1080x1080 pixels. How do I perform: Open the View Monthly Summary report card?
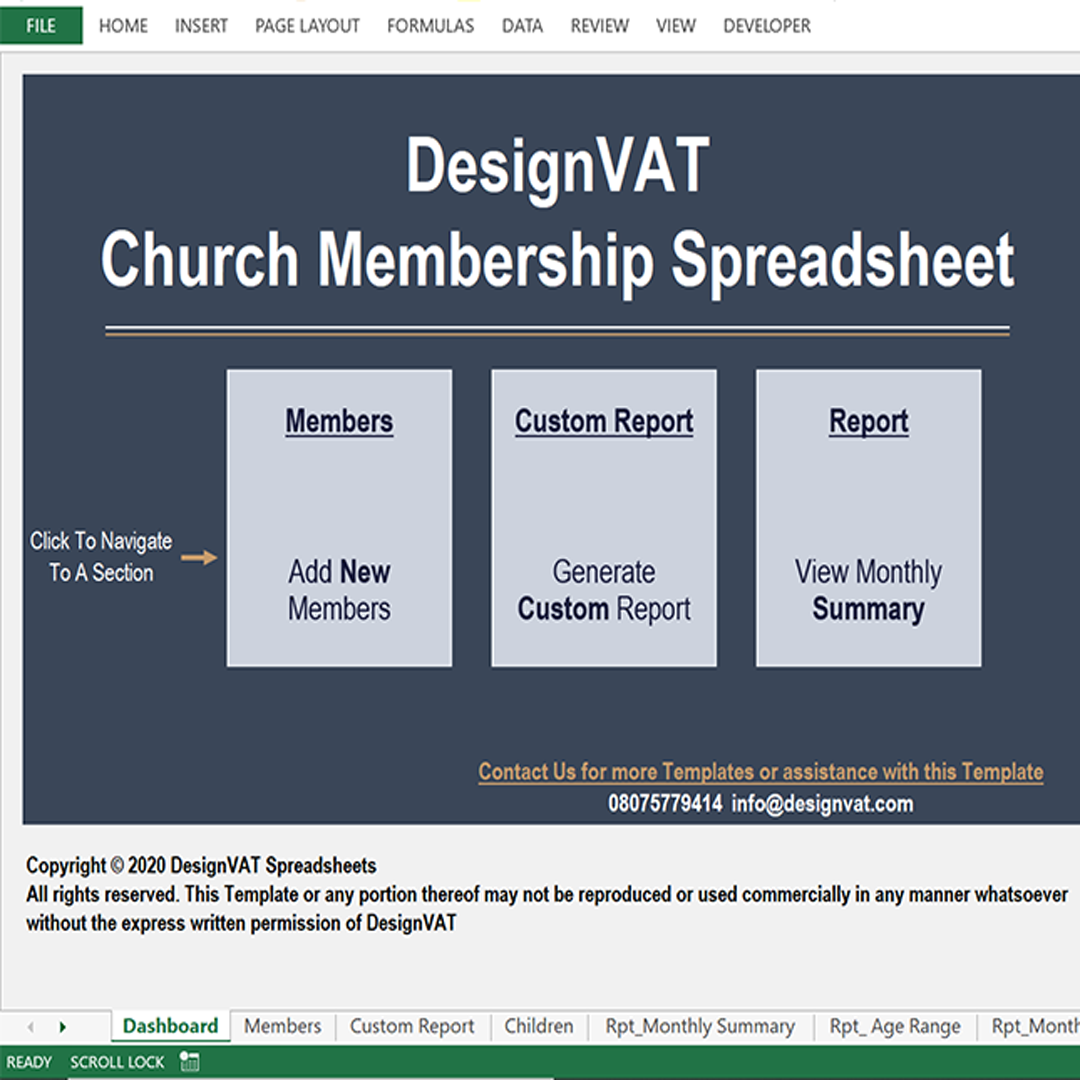pos(868,518)
